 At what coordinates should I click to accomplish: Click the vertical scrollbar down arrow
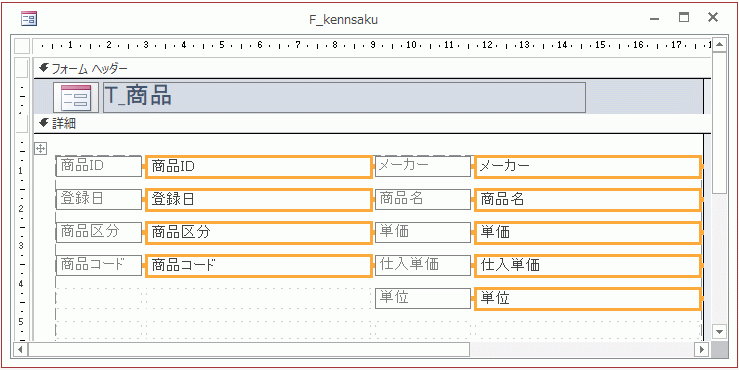click(x=719, y=332)
